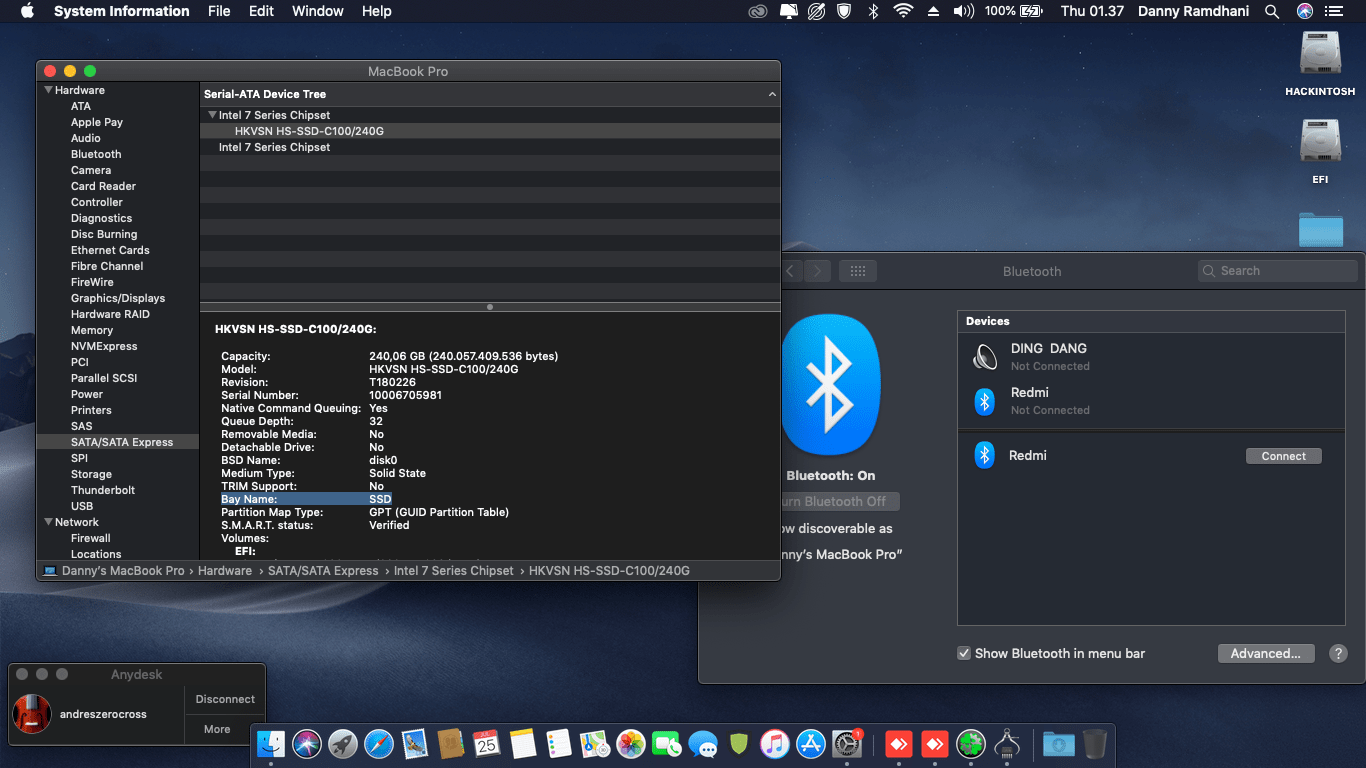Viewport: 1366px width, 768px height.
Task: Click the Turn Bluetooth Off button
Action: 840,501
